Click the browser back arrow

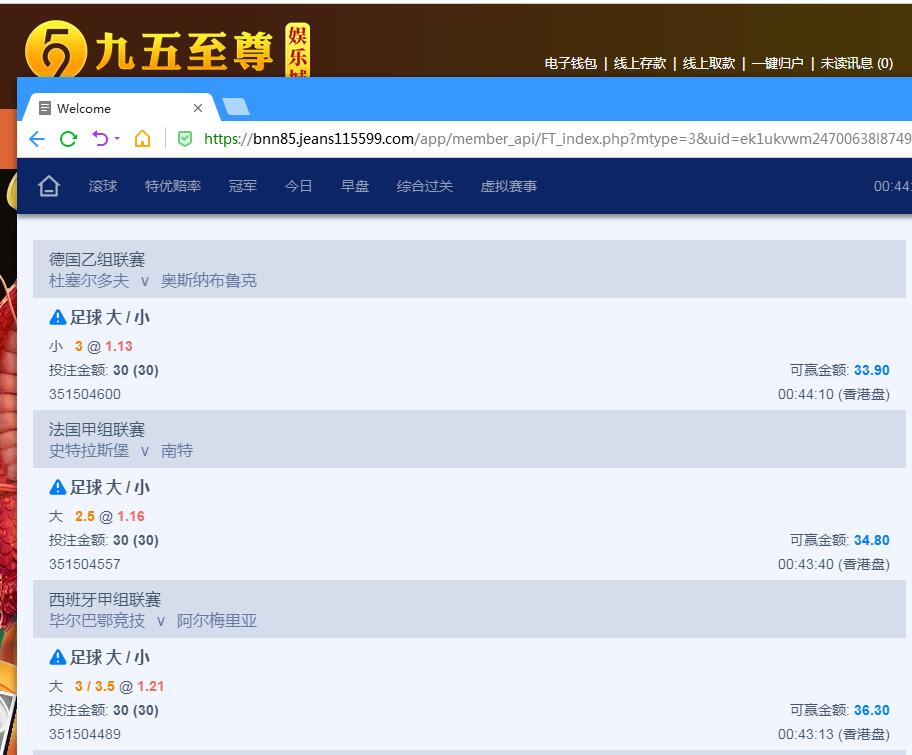[37, 139]
